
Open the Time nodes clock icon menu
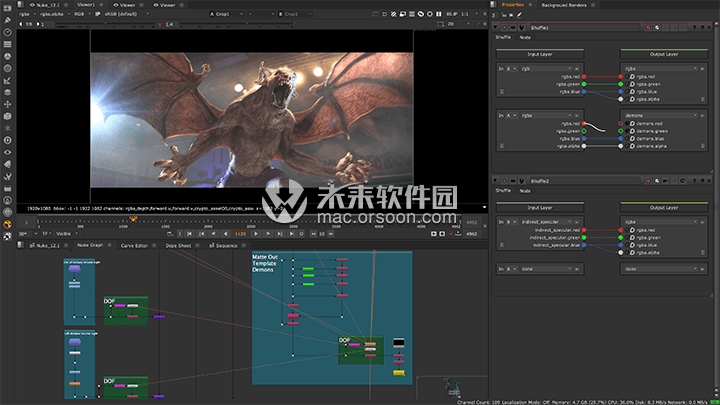tap(7, 32)
